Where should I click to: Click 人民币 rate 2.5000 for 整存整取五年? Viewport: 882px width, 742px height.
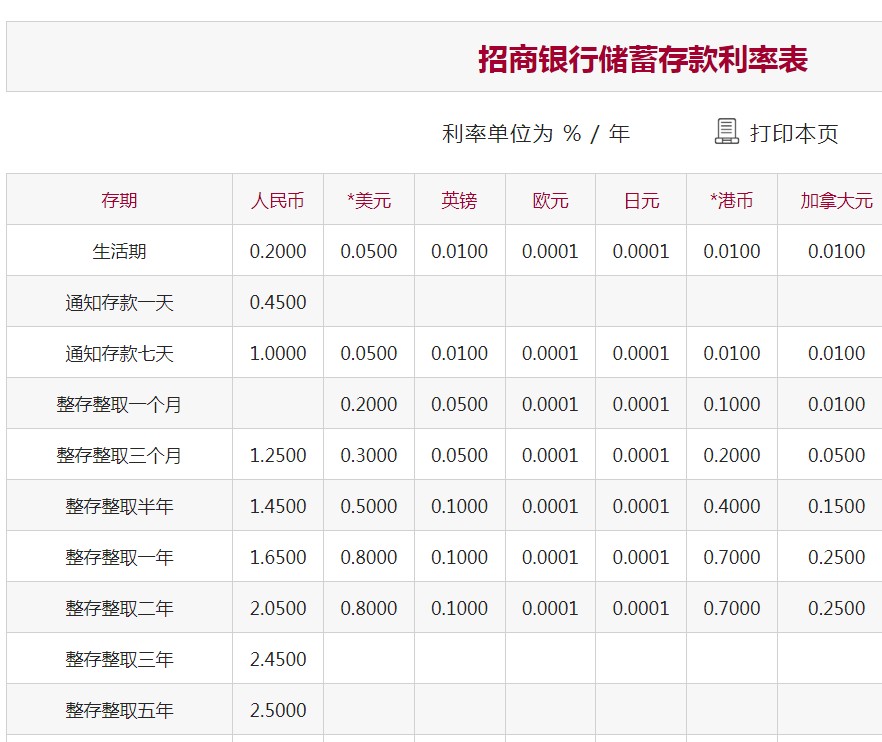tap(278, 710)
